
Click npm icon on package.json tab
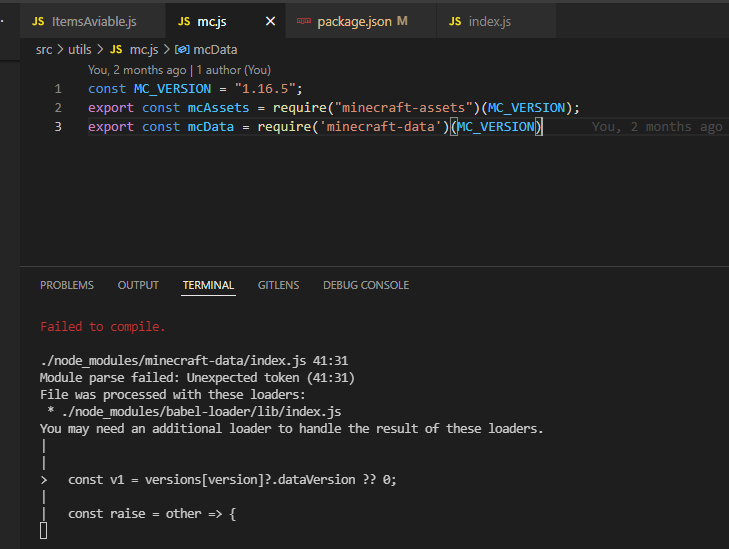(304, 21)
